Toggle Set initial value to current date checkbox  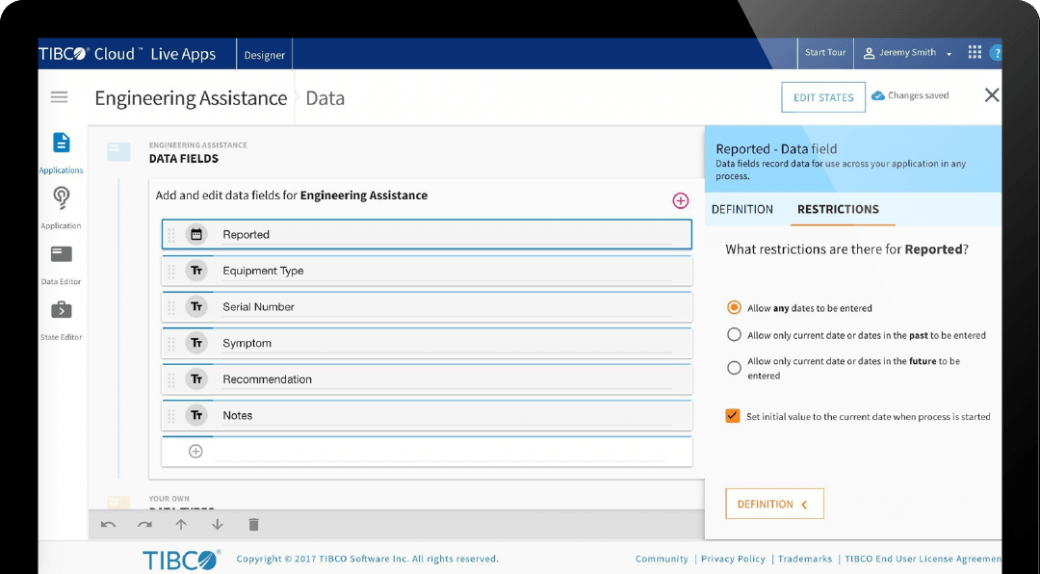(732, 416)
